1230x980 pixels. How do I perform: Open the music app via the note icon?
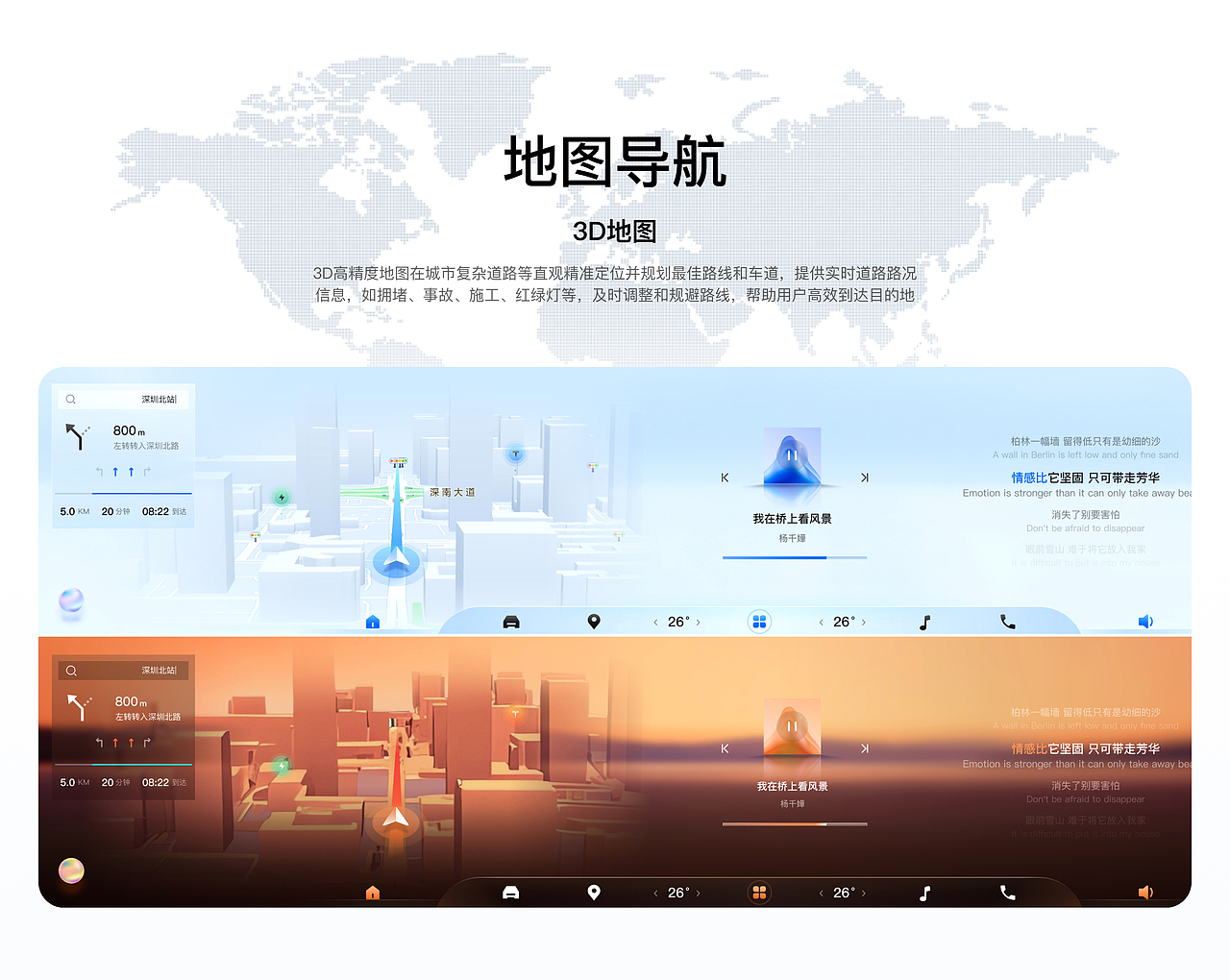(923, 622)
